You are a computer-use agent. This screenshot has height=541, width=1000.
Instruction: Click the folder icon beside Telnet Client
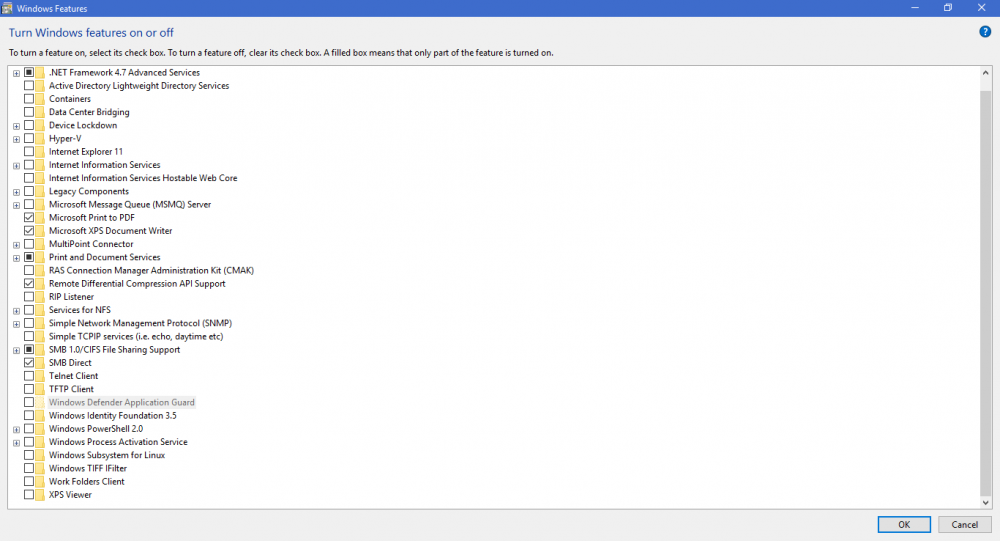click(41, 376)
